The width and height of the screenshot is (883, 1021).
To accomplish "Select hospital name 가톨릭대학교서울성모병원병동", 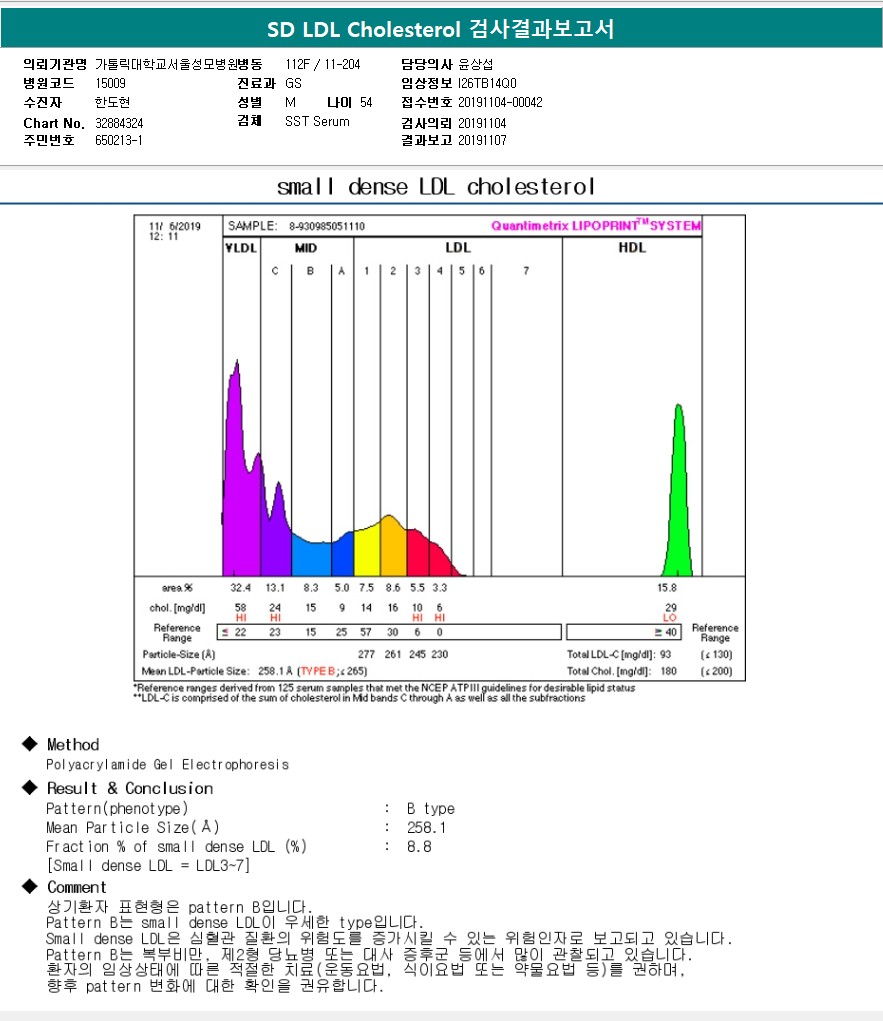I will [x=178, y=64].
